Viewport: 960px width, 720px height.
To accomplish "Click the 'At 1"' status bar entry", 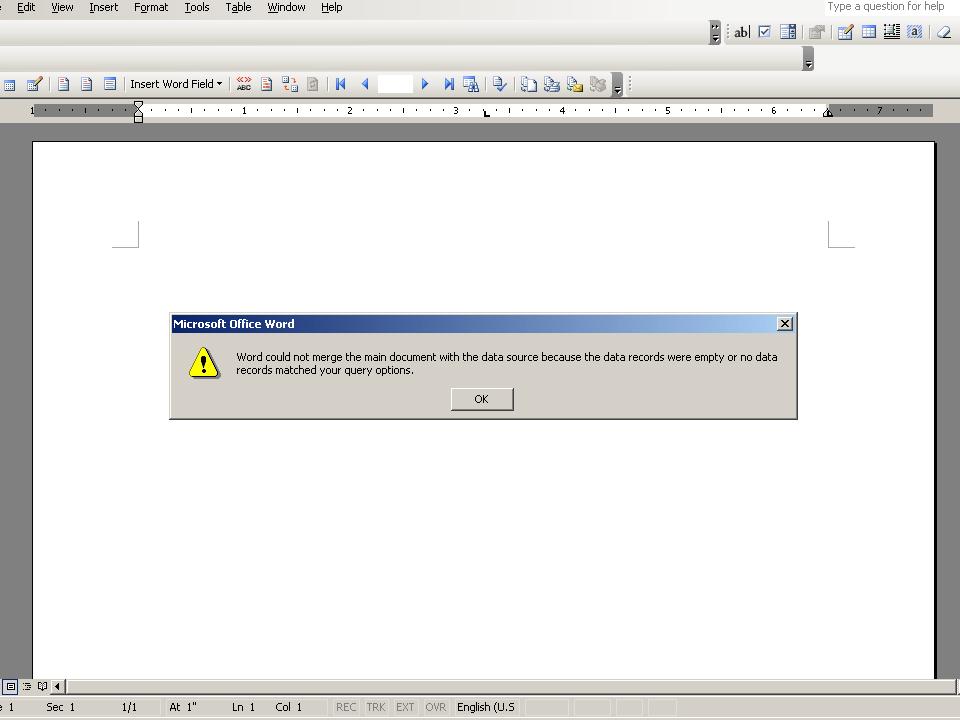I will click(183, 707).
